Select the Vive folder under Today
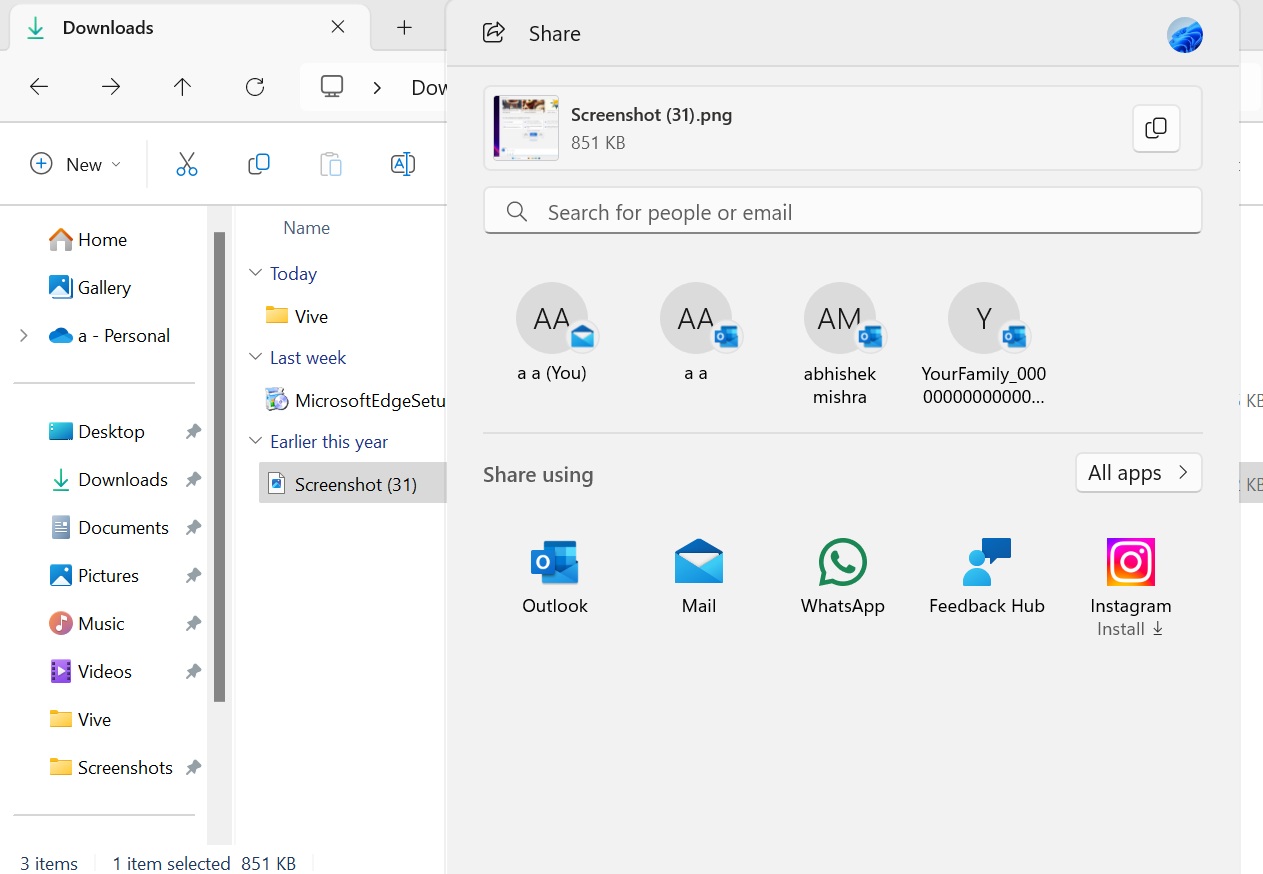The width and height of the screenshot is (1263, 874). tap(297, 316)
